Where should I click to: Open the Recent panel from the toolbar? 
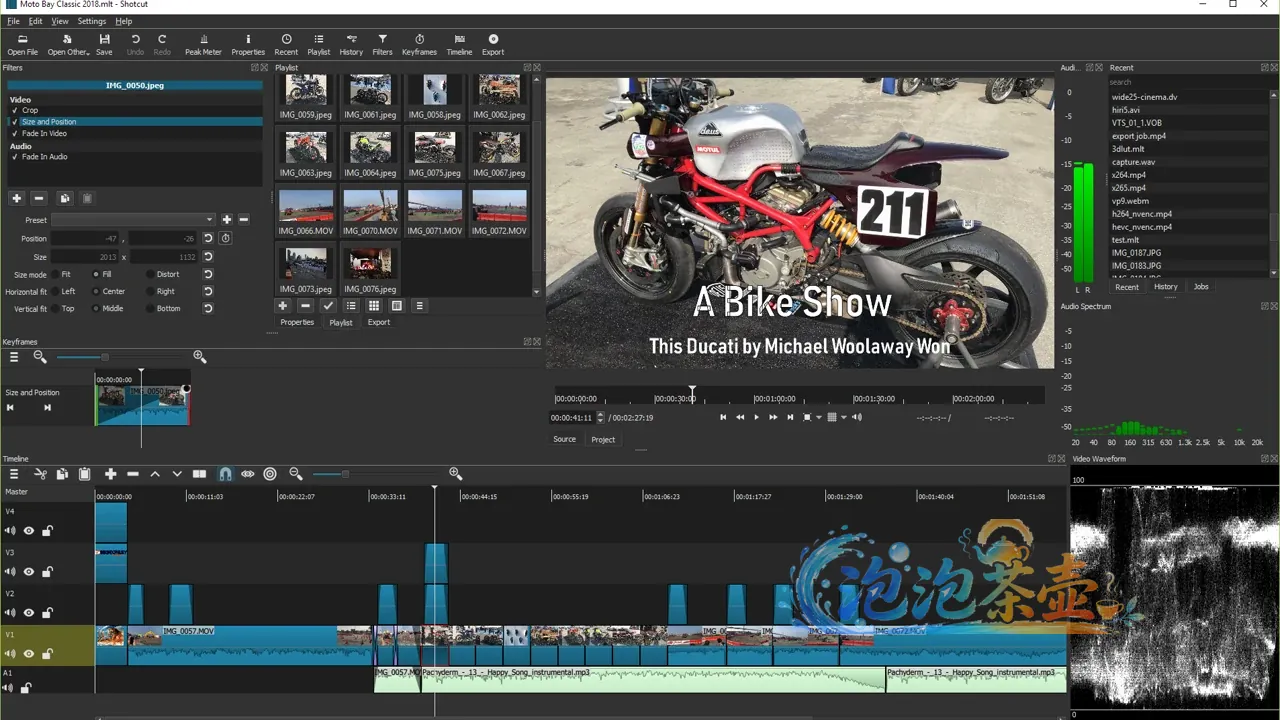point(286,45)
